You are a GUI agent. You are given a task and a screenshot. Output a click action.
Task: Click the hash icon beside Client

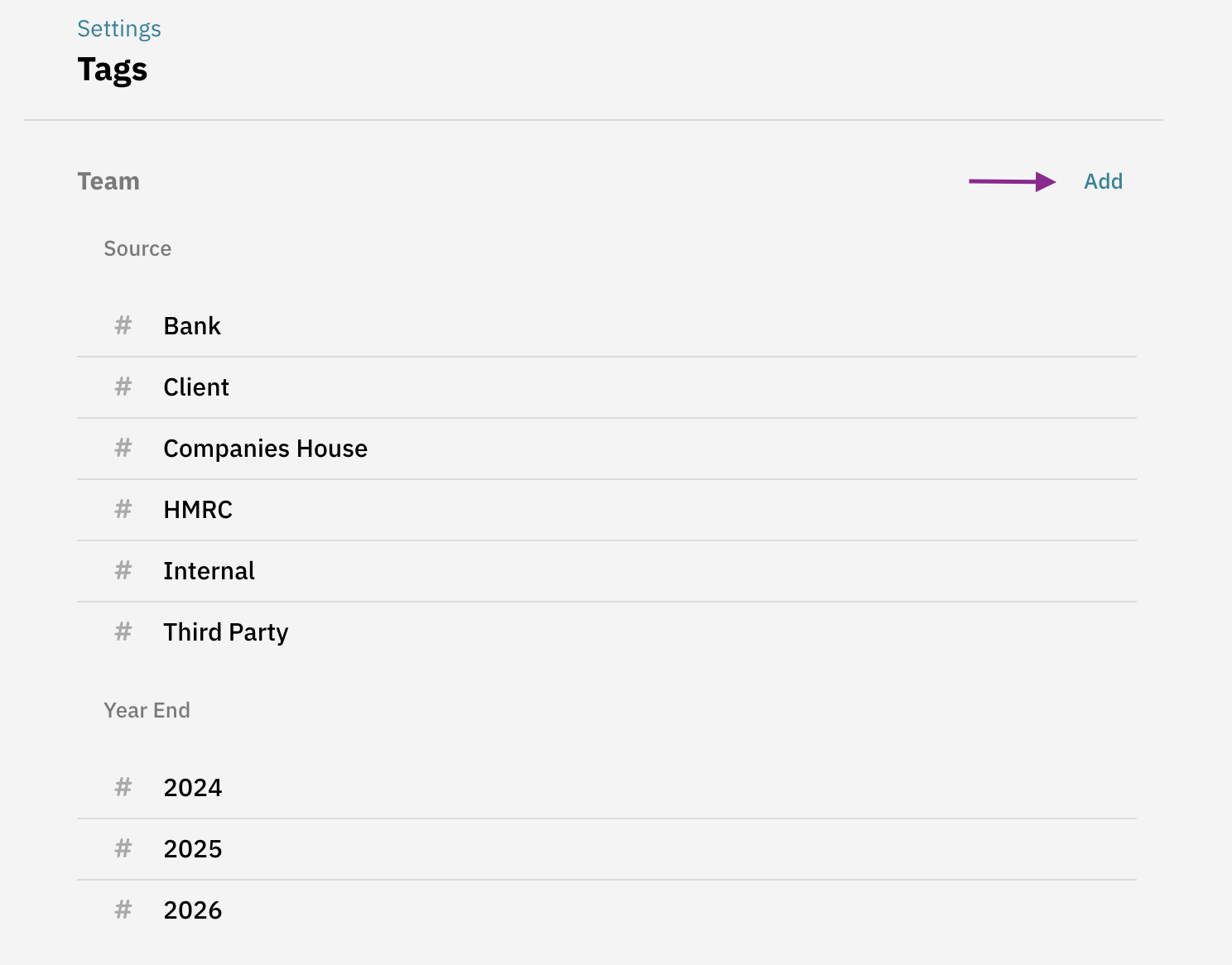(123, 387)
